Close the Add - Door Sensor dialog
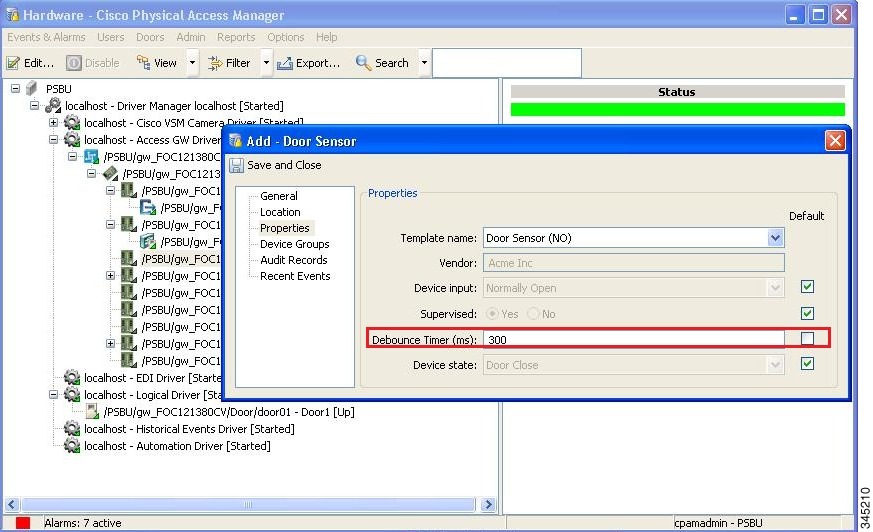This screenshot has height=532, width=873. coord(835,141)
